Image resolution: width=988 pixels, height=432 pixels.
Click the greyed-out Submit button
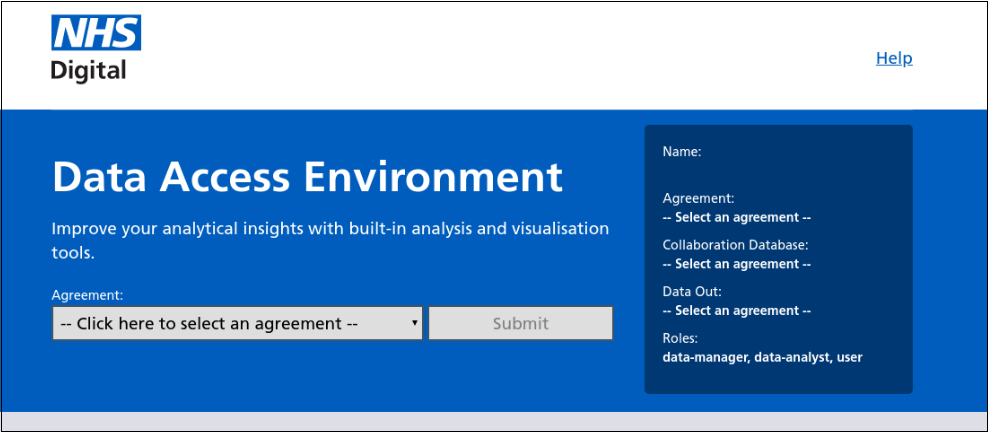click(x=520, y=324)
